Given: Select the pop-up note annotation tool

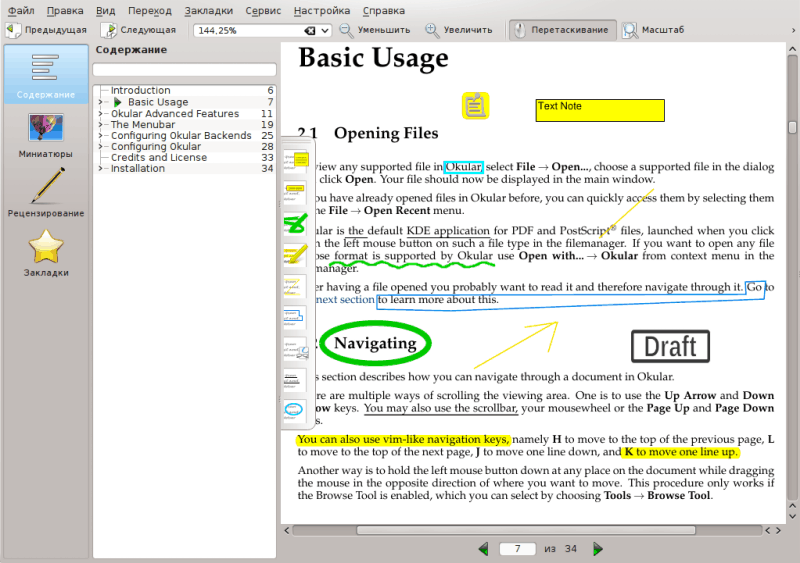Looking at the screenshot, I should pyautogui.click(x=295, y=158).
